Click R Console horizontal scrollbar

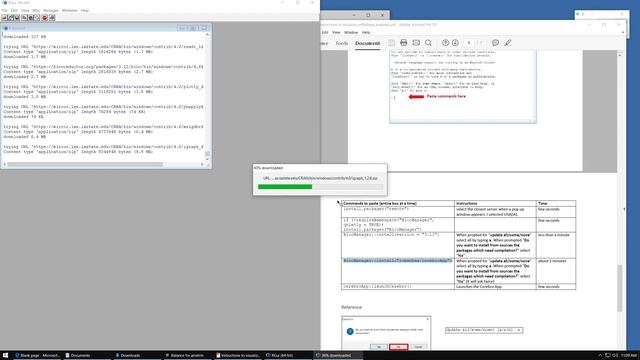pyautogui.click(x=104, y=164)
